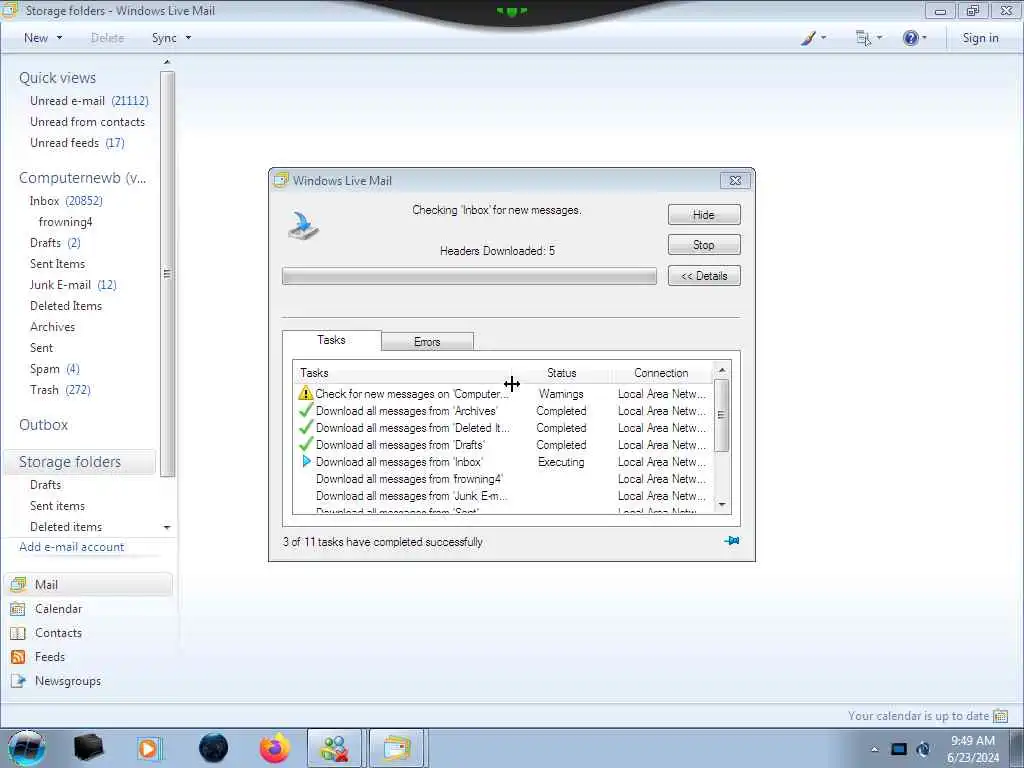Screen dimensions: 1024x768
Task: Open the New dropdown arrow
Action: [59, 38]
